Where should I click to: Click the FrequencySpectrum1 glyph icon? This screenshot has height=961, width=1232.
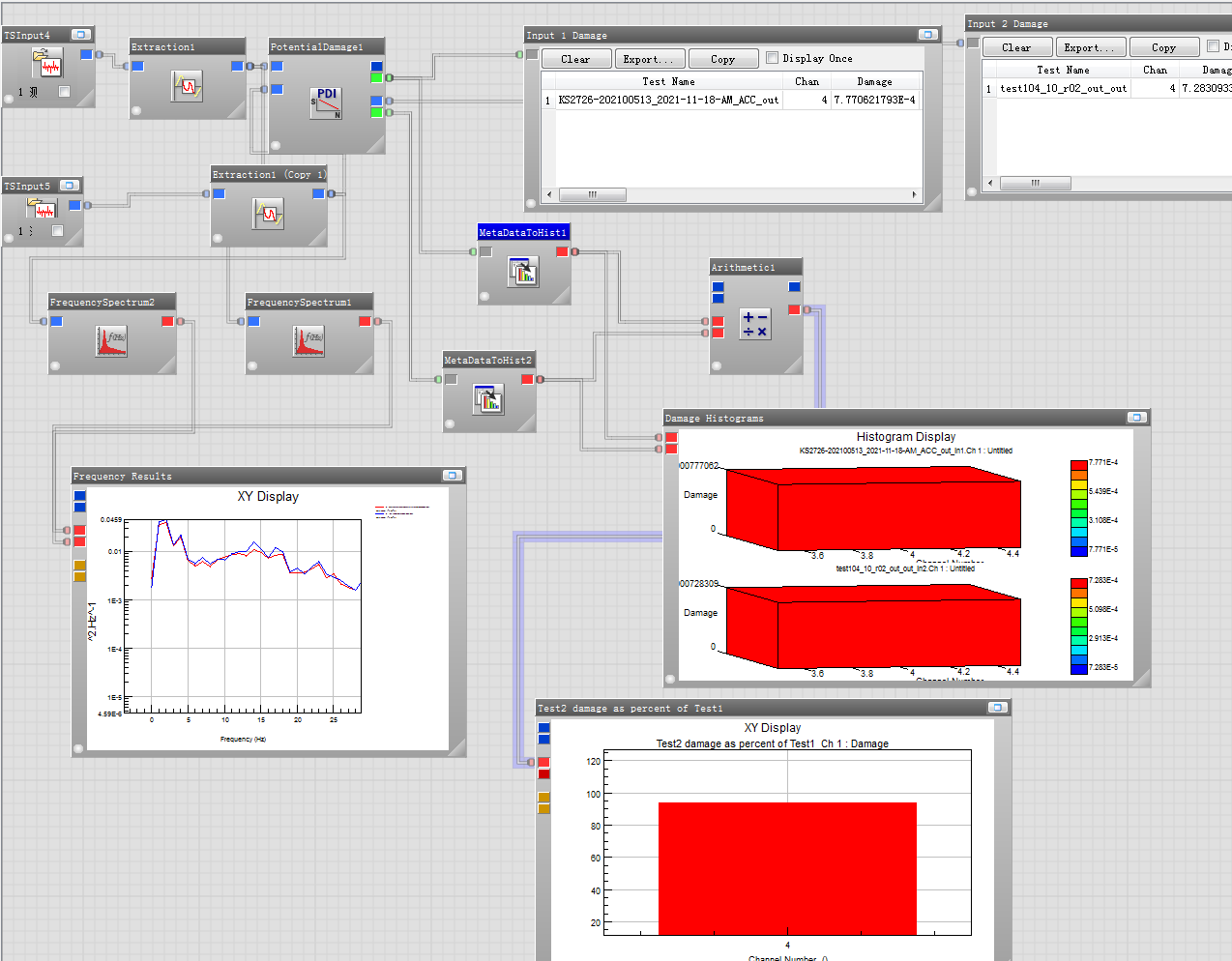click(309, 340)
